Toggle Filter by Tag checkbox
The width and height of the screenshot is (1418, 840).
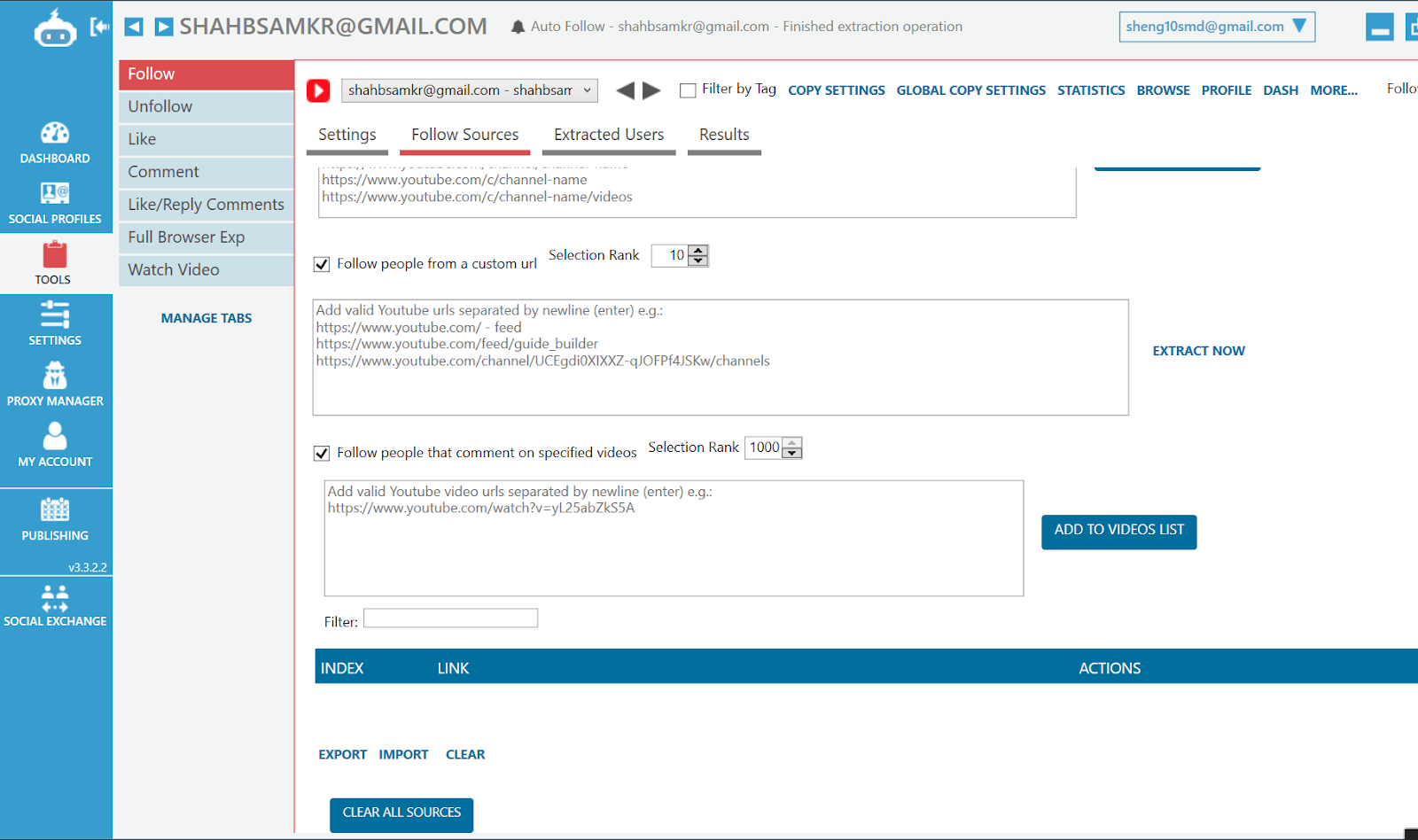click(688, 90)
